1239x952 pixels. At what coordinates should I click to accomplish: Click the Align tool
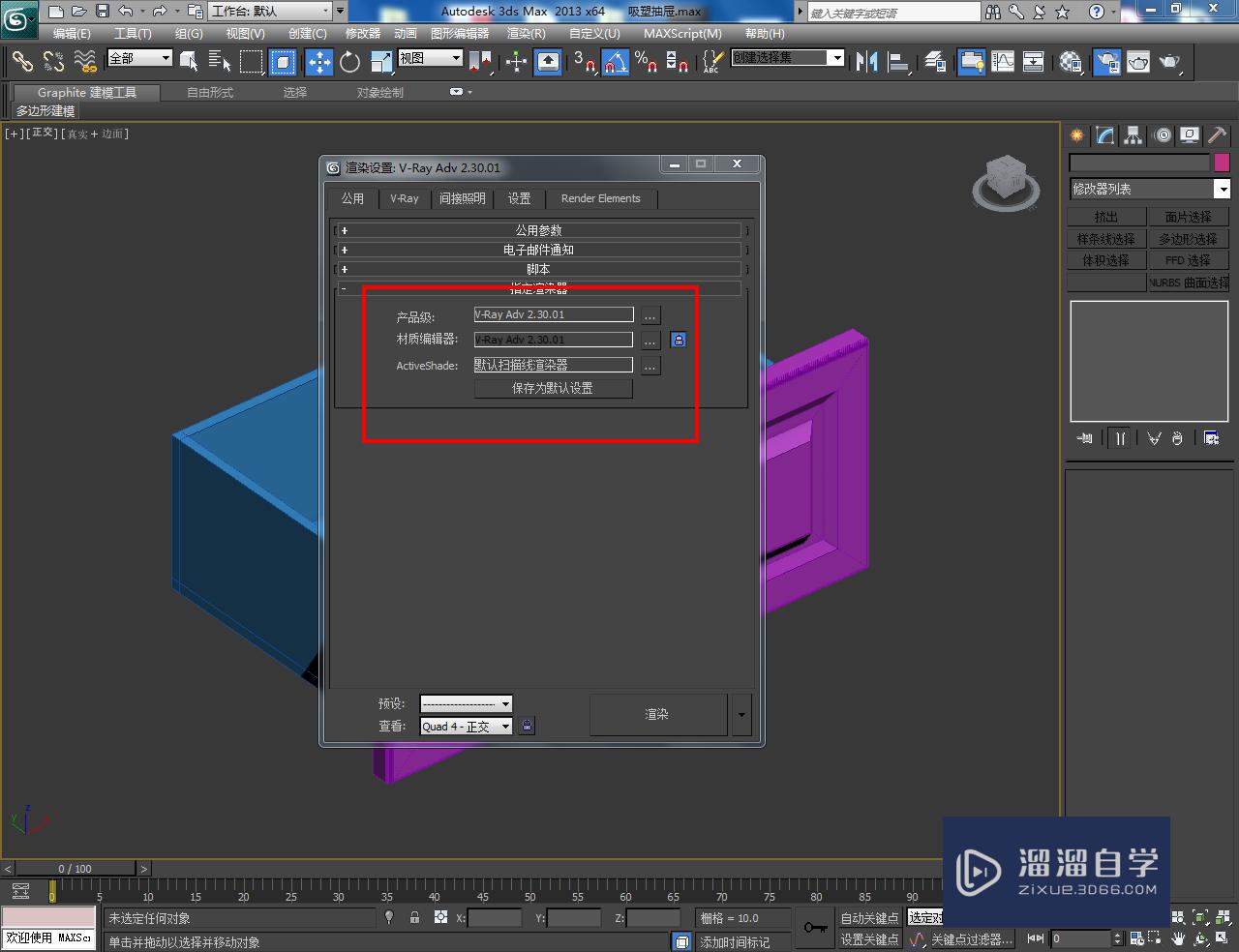(x=899, y=62)
